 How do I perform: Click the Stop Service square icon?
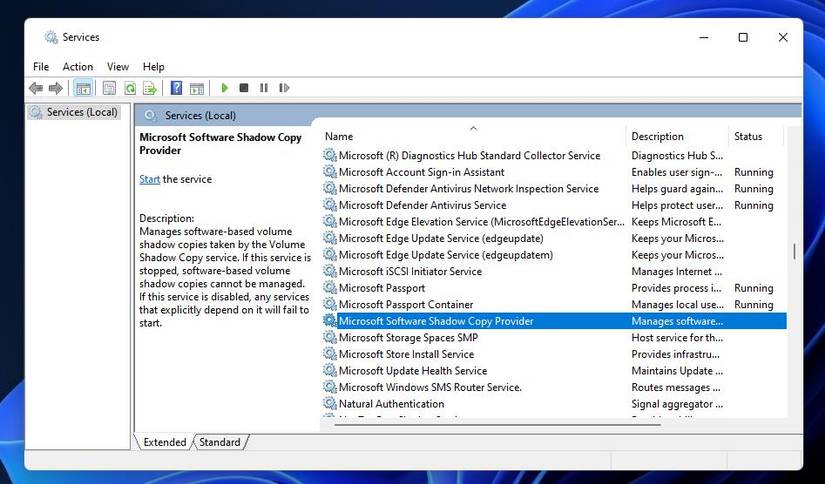pos(244,88)
